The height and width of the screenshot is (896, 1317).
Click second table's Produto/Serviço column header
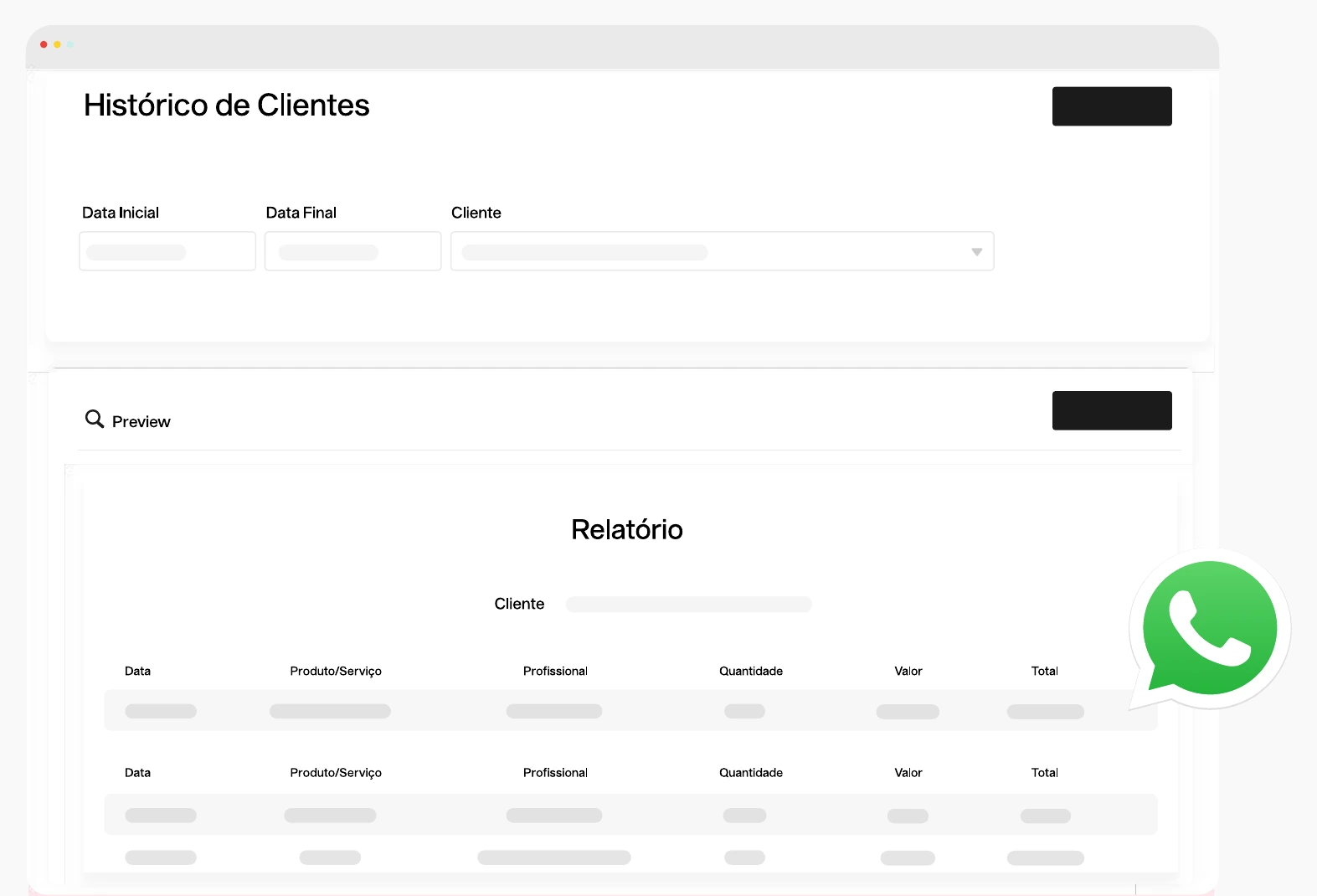pos(336,773)
